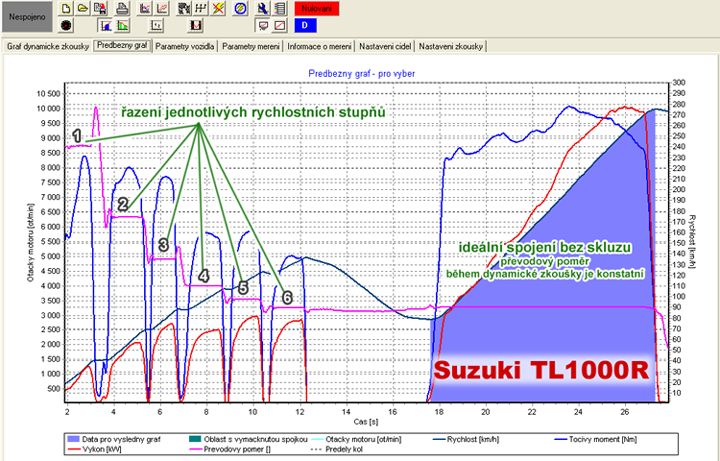Click the red Nulovani button
Viewport: 720px width, 461px height.
coord(317,8)
